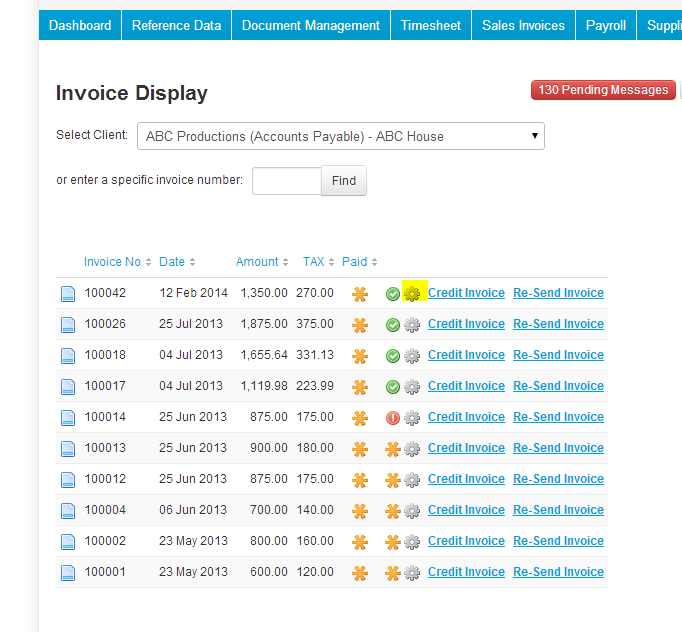This screenshot has height=632, width=682.
Task: Open the Payroll tab
Action: (606, 25)
